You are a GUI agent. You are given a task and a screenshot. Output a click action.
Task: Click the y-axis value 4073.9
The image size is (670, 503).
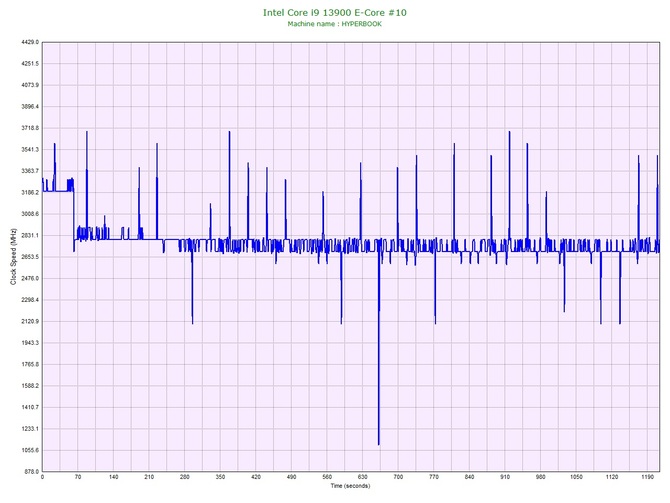pos(30,85)
